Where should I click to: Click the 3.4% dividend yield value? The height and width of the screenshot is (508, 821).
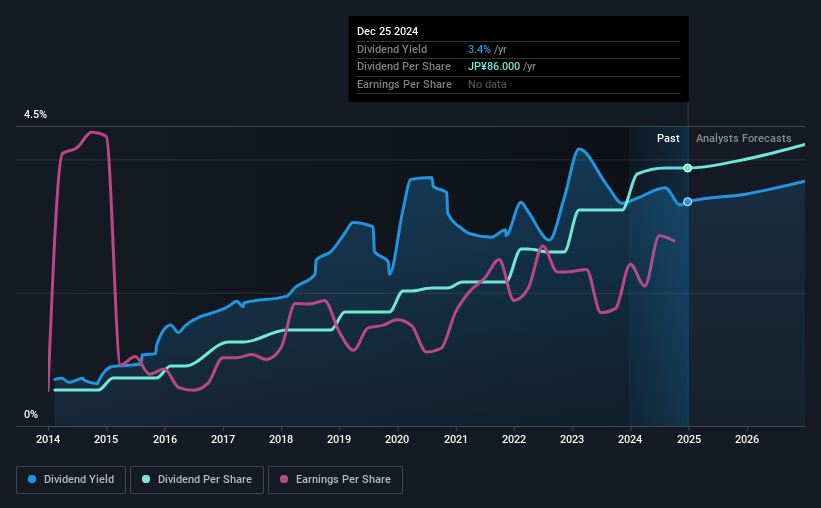tap(479, 49)
